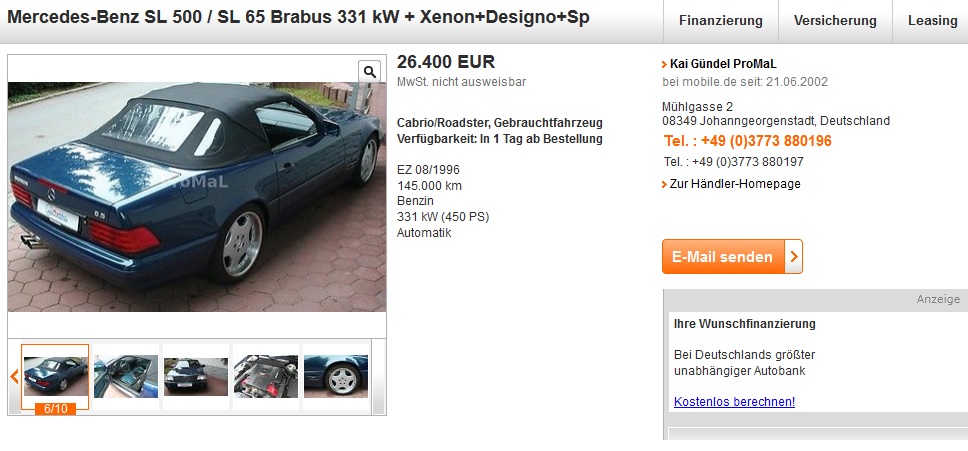Click the thumbnail strip scrollbar on right

378,376
